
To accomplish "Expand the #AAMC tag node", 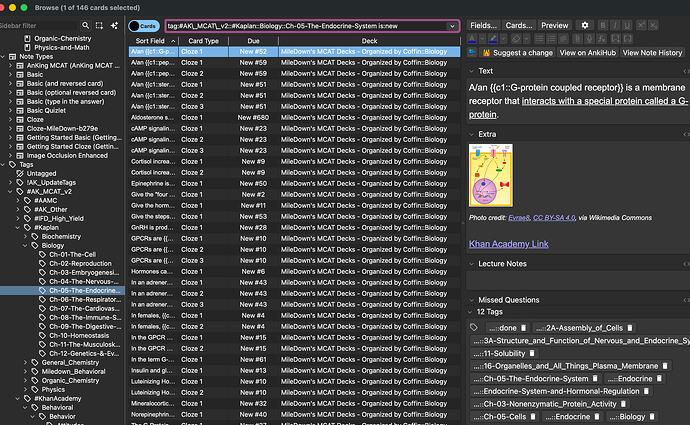I will (18, 200).
